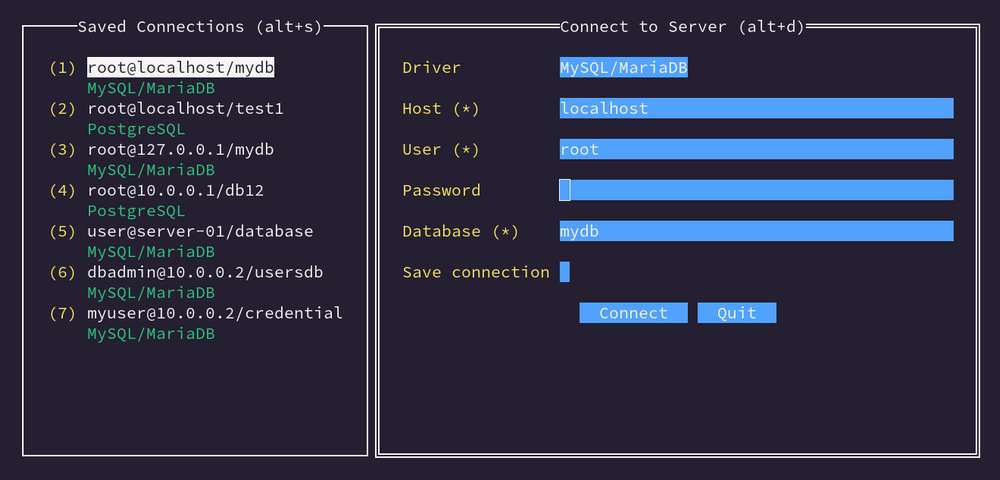Click the PostgreSQL label under root@localhost/test1
The height and width of the screenshot is (480, 1000).
(x=136, y=129)
